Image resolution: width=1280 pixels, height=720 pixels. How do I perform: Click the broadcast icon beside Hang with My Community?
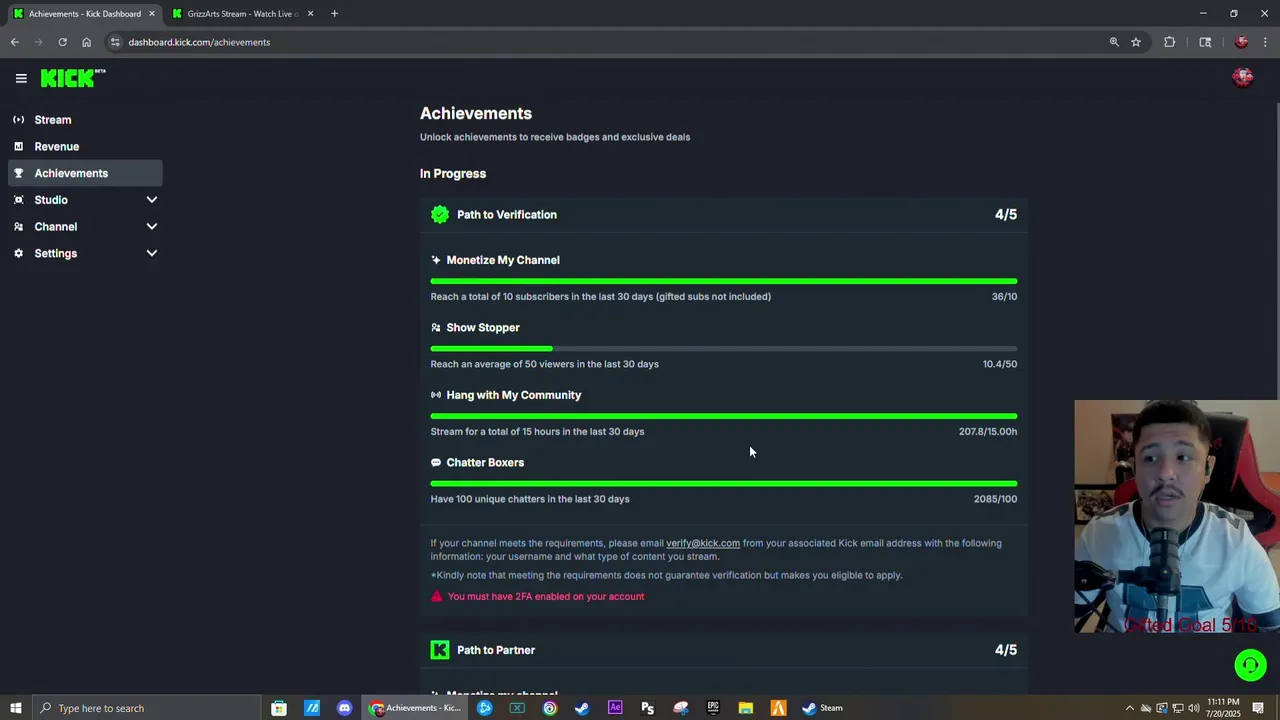[435, 395]
